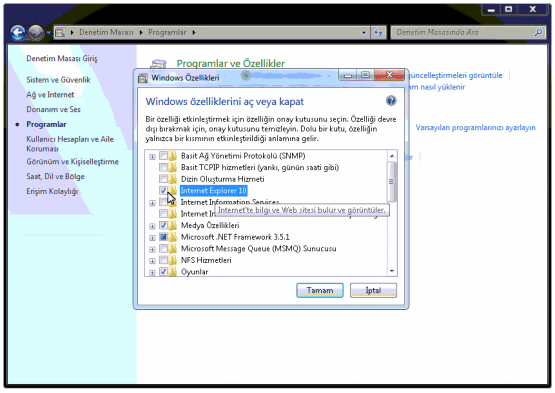The width and height of the screenshot is (555, 393).
Task: Click the Programlar ve Özellikler icon
Action: (158, 64)
